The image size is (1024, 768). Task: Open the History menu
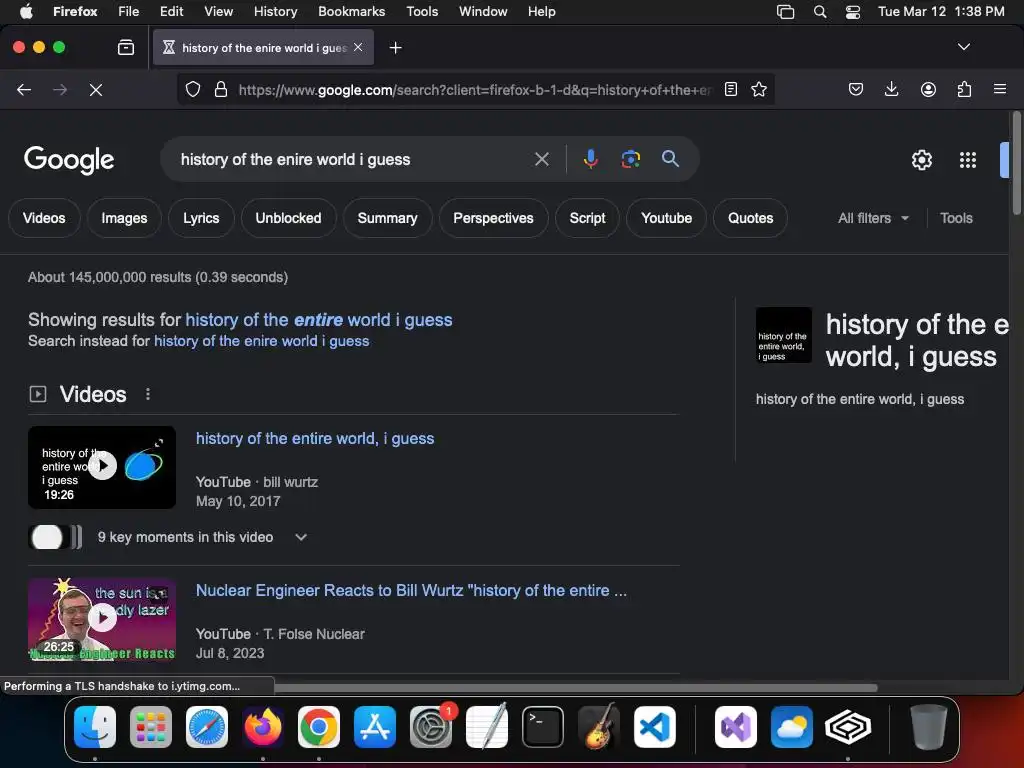(x=275, y=12)
